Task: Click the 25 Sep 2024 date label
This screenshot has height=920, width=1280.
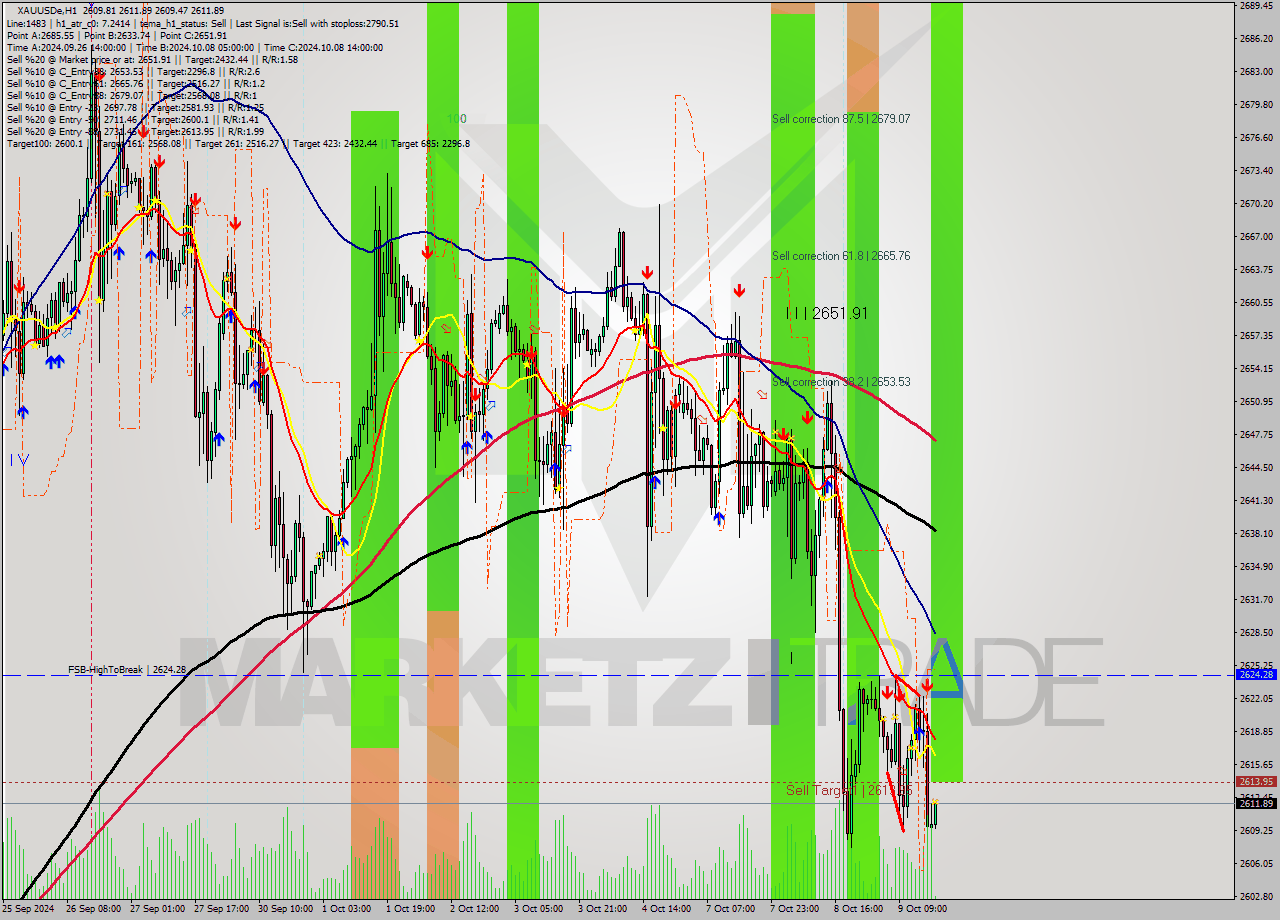Action: [29, 909]
